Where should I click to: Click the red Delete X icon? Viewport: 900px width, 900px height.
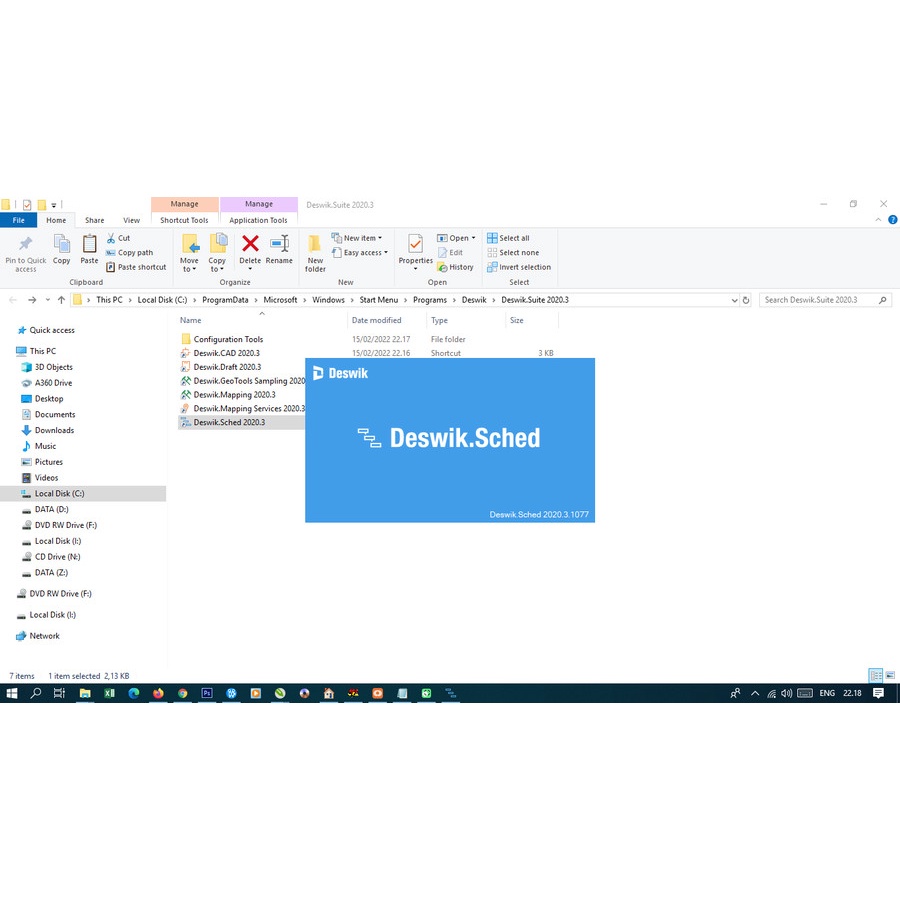click(x=250, y=244)
